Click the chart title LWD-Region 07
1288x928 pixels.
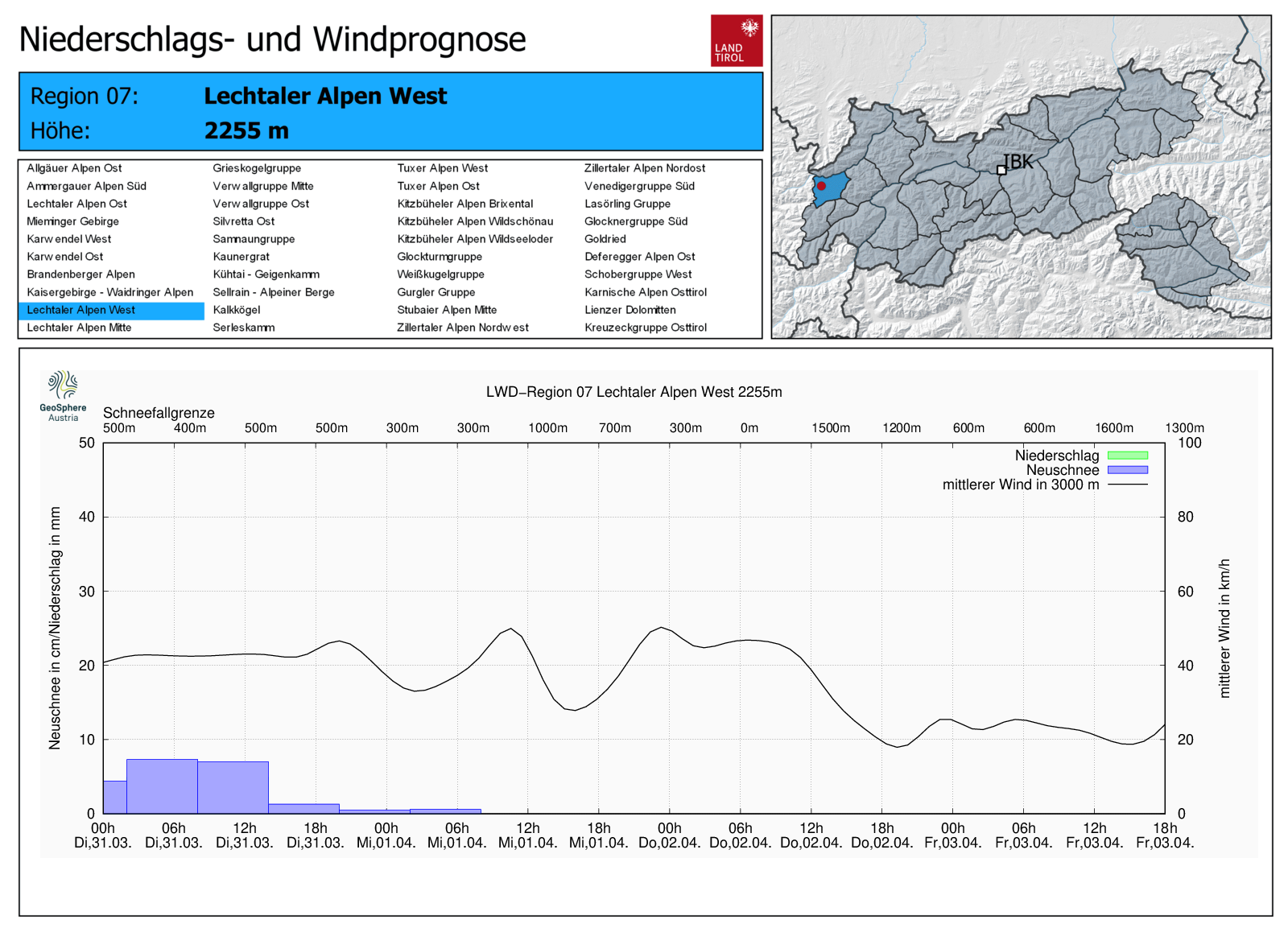(634, 392)
